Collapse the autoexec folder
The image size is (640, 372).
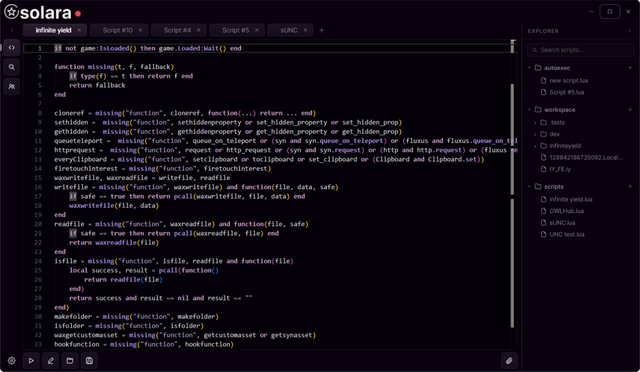coord(529,68)
